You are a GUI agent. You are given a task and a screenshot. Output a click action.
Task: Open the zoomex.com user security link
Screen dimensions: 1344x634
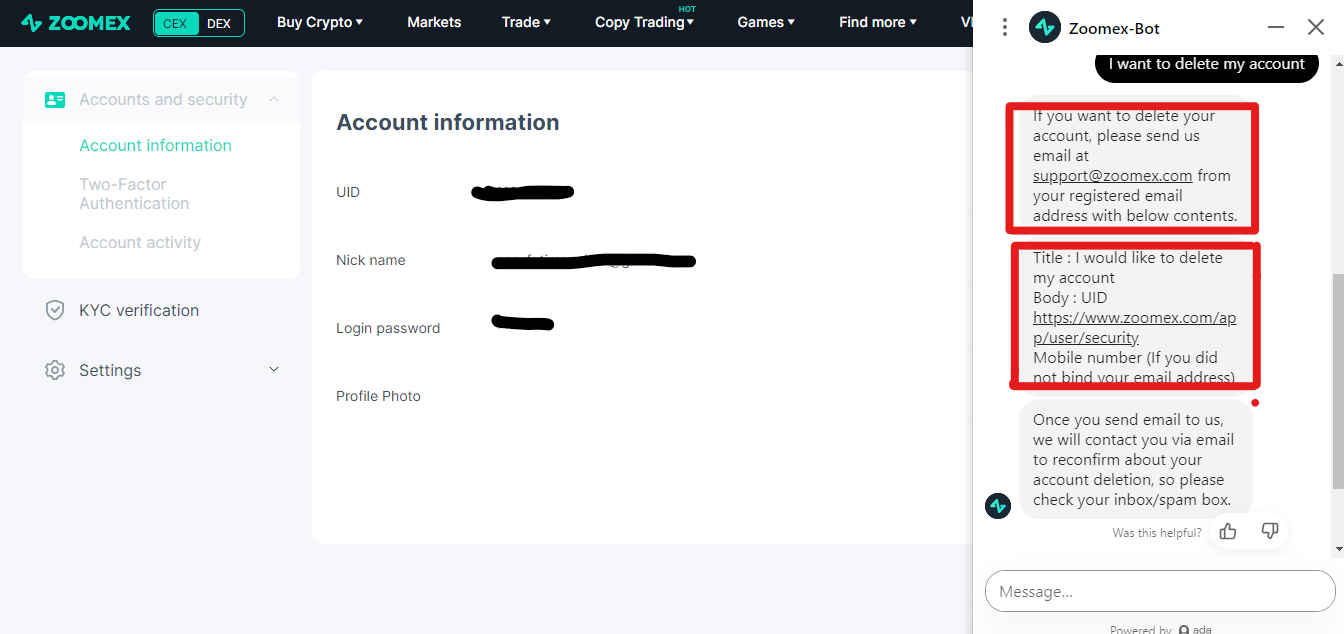pos(1135,328)
